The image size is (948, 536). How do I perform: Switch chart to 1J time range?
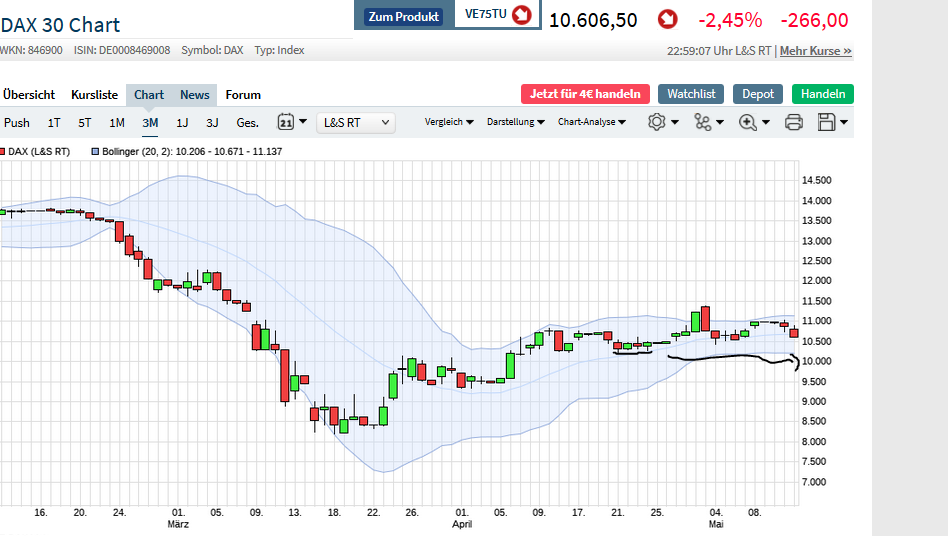pyautogui.click(x=182, y=123)
